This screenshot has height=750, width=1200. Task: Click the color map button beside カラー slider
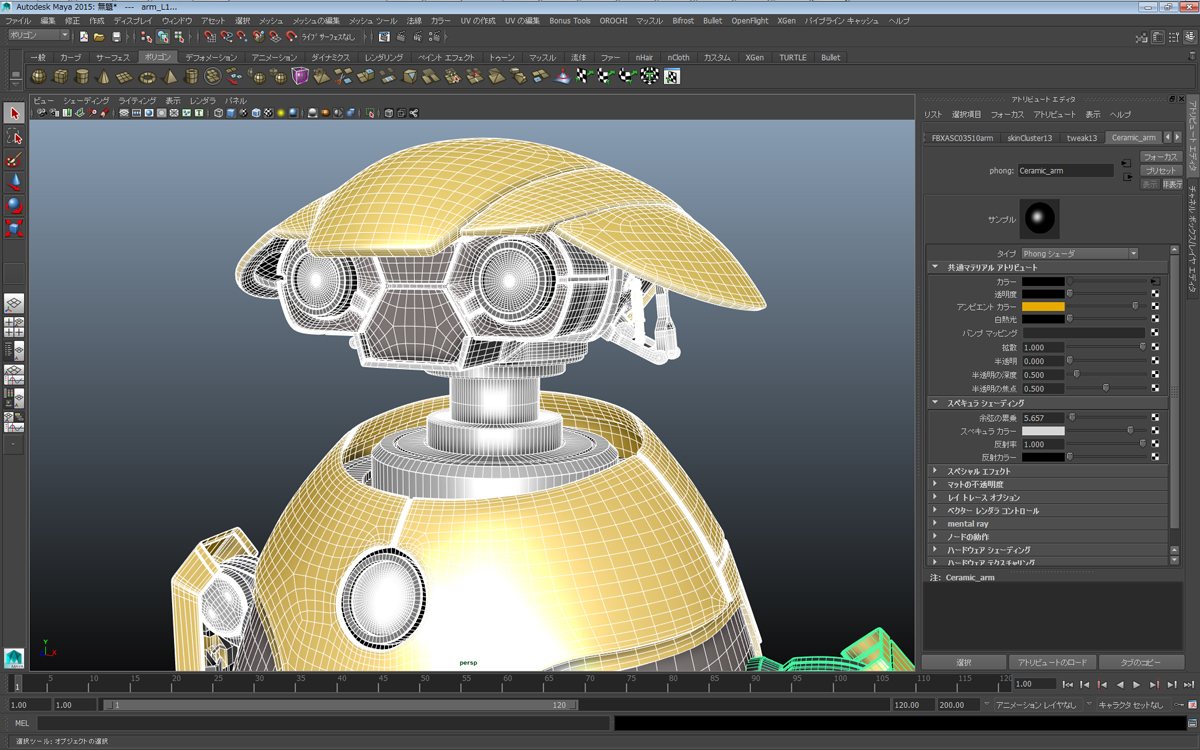[x=1155, y=282]
